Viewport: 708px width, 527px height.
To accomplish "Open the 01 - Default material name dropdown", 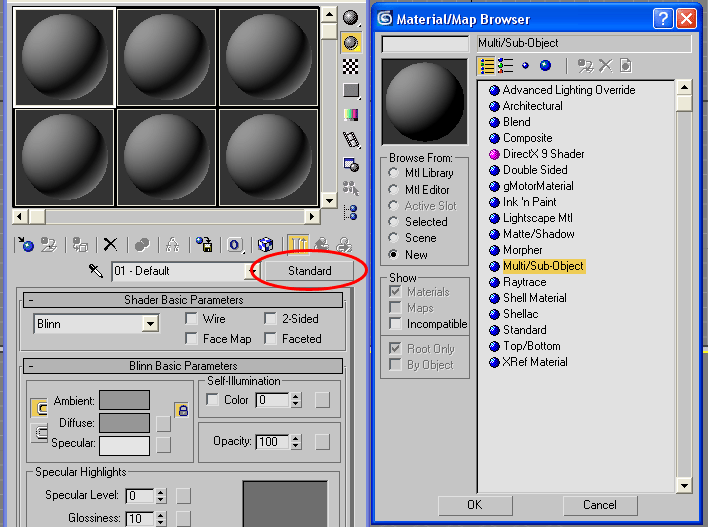I will click(248, 271).
